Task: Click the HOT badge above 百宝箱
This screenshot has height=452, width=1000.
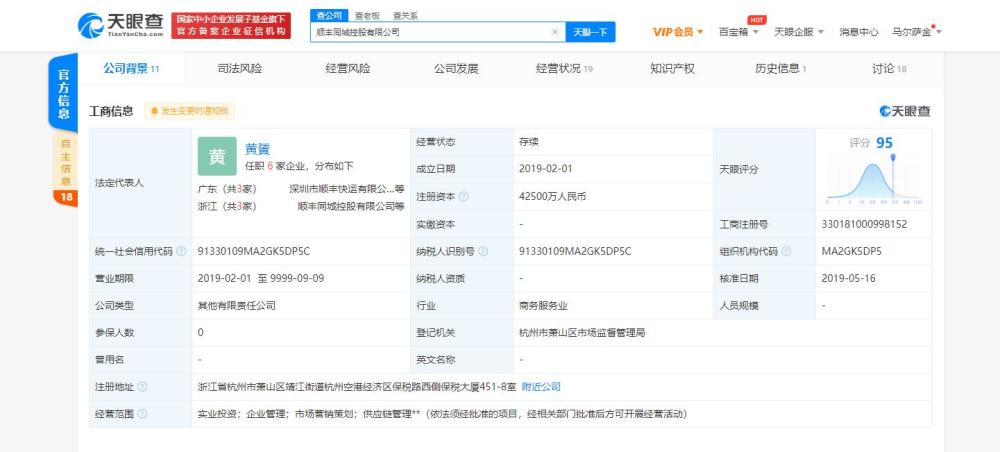Action: pos(756,20)
